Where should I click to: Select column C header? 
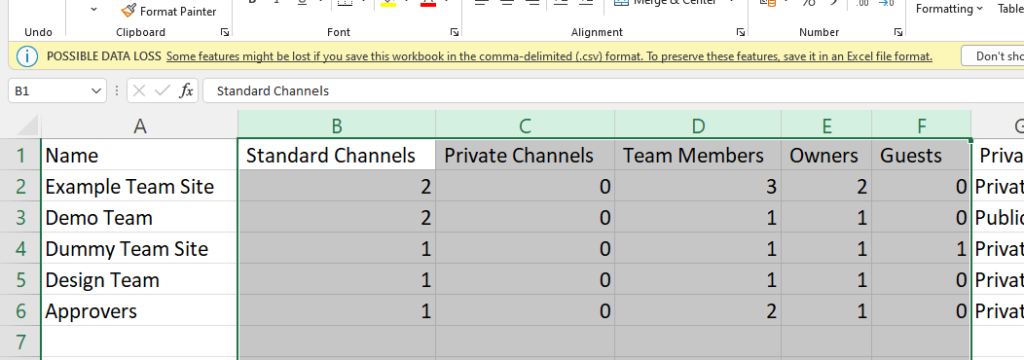525,125
